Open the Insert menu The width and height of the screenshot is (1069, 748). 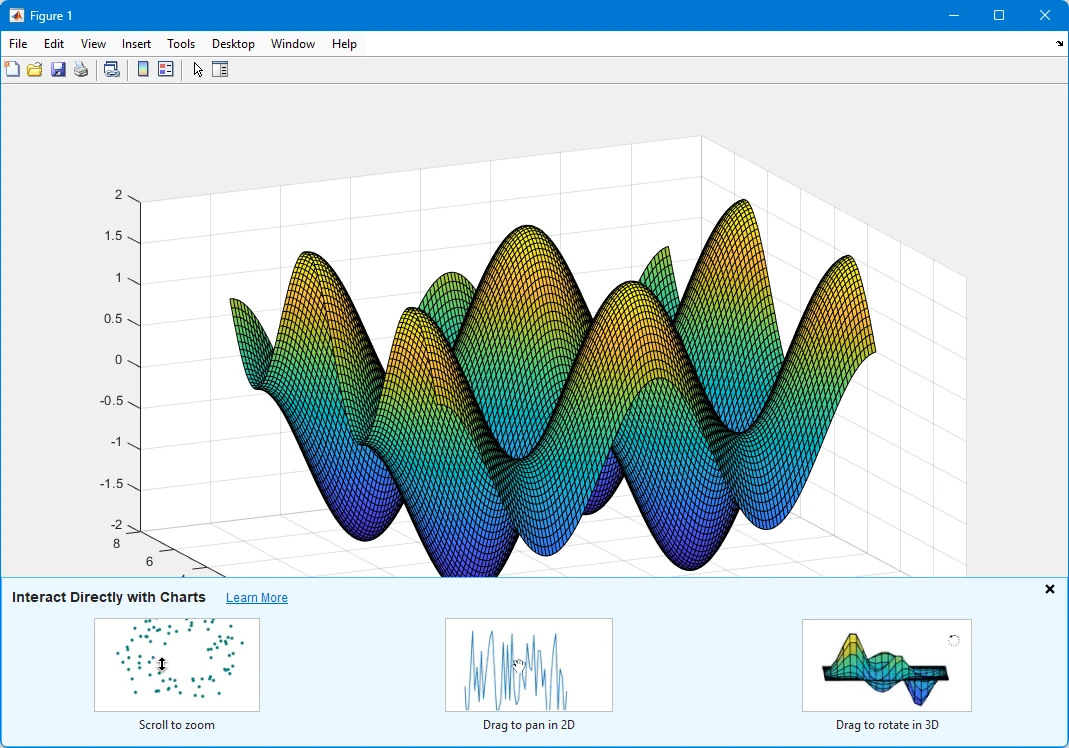point(136,44)
